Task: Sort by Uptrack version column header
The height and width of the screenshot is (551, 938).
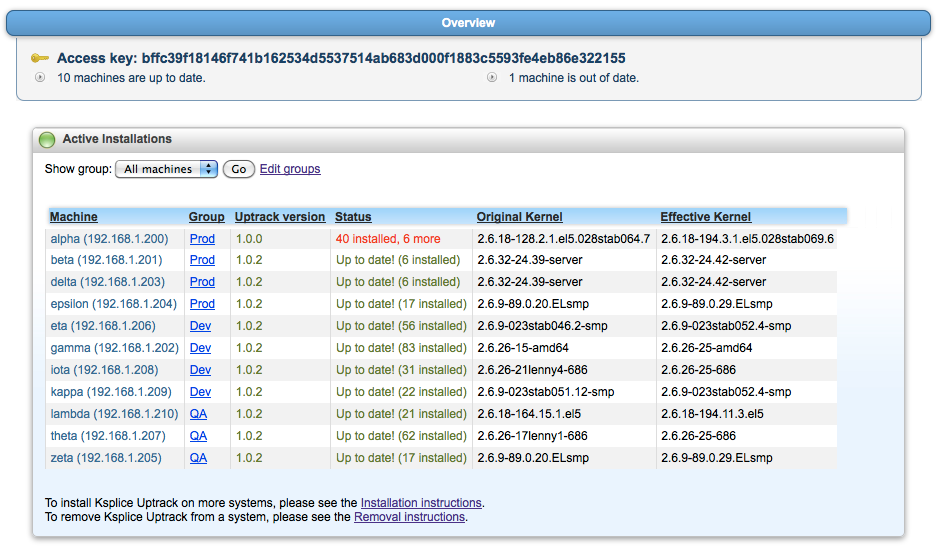Action: click(x=280, y=217)
